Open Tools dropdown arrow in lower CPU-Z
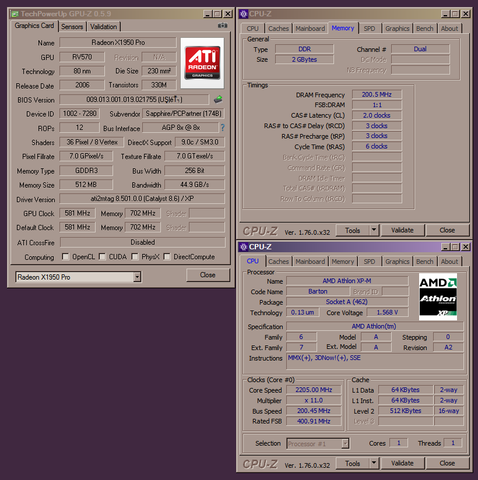This screenshot has width=478, height=480. 374,463
